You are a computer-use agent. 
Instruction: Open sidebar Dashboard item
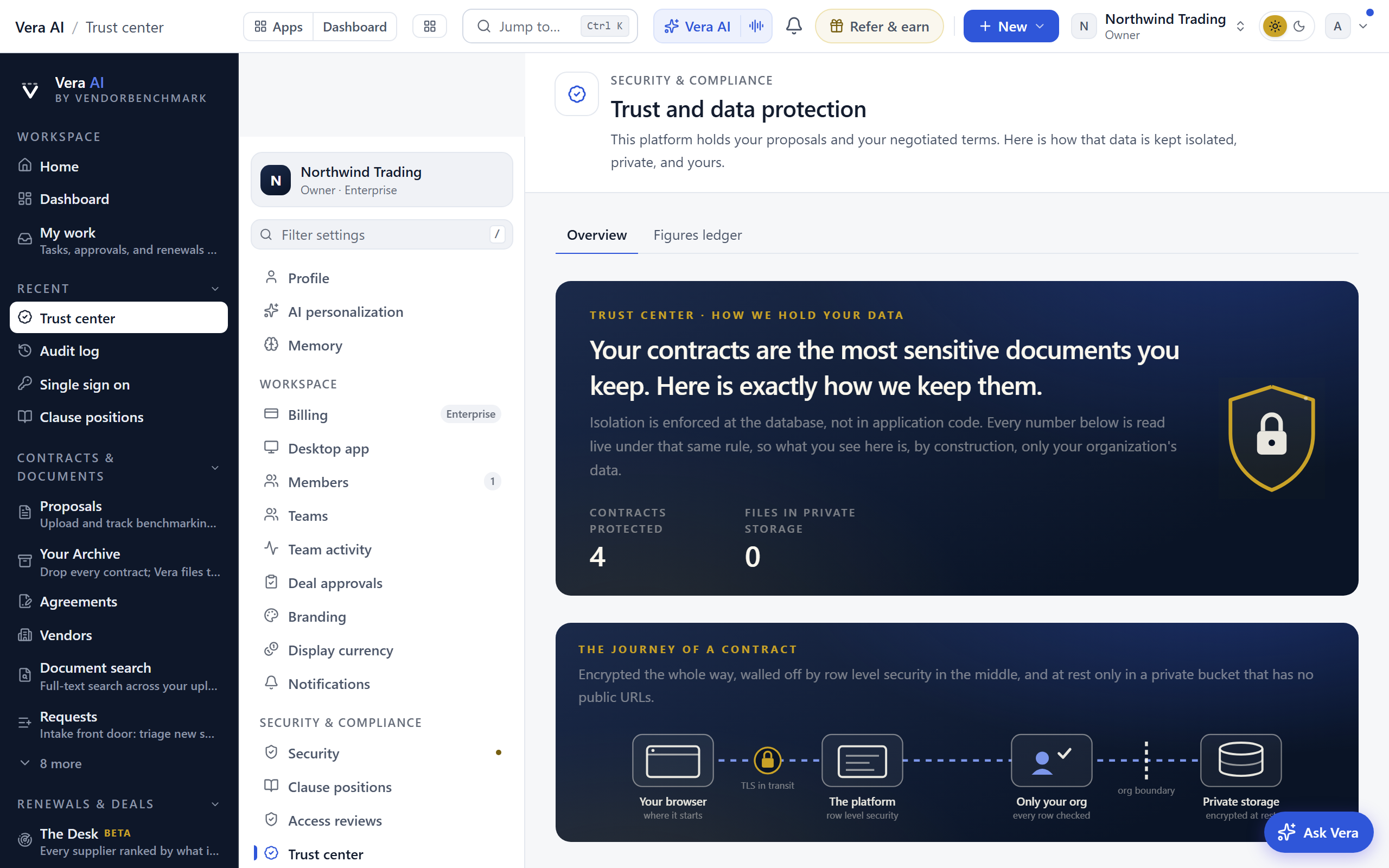point(119,199)
